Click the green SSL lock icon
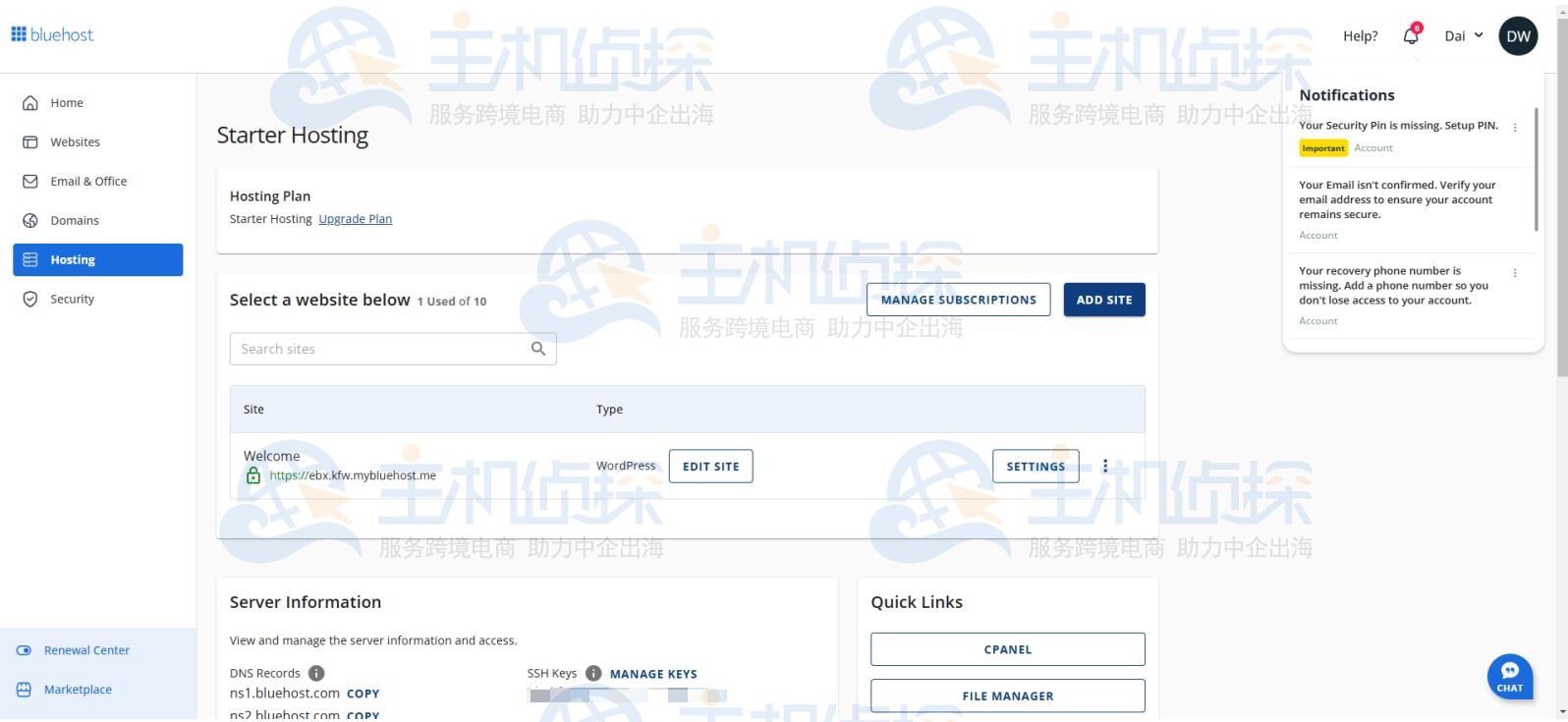The image size is (1568, 722). [253, 475]
